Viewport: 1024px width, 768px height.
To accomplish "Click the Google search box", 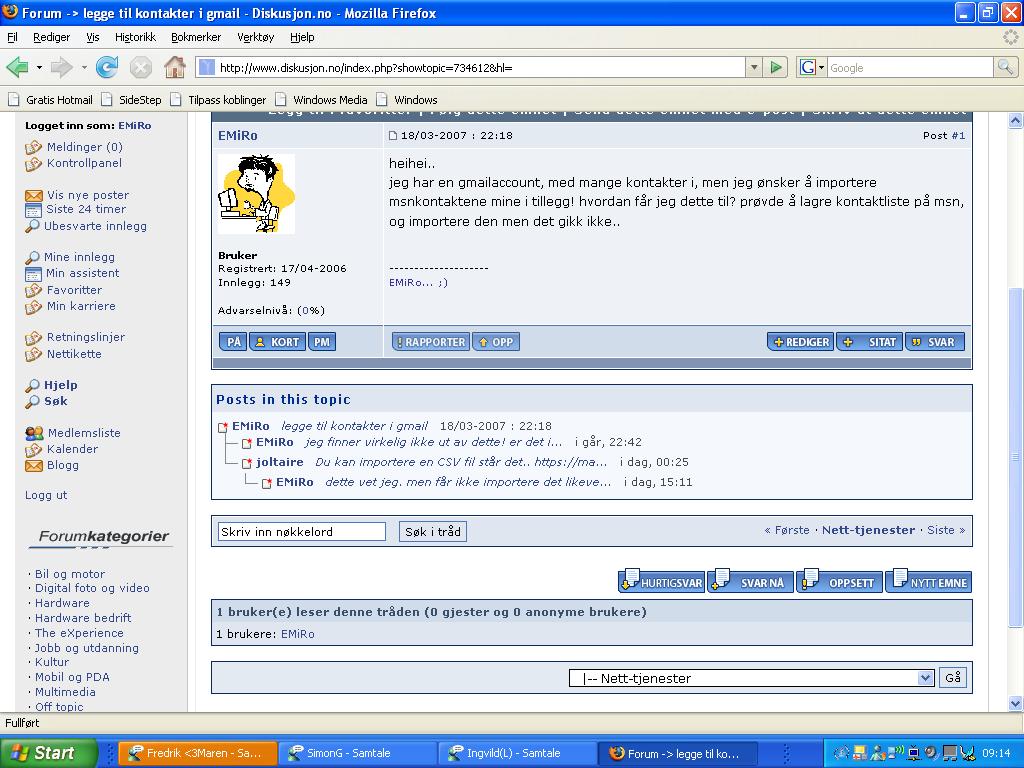I will coord(910,67).
